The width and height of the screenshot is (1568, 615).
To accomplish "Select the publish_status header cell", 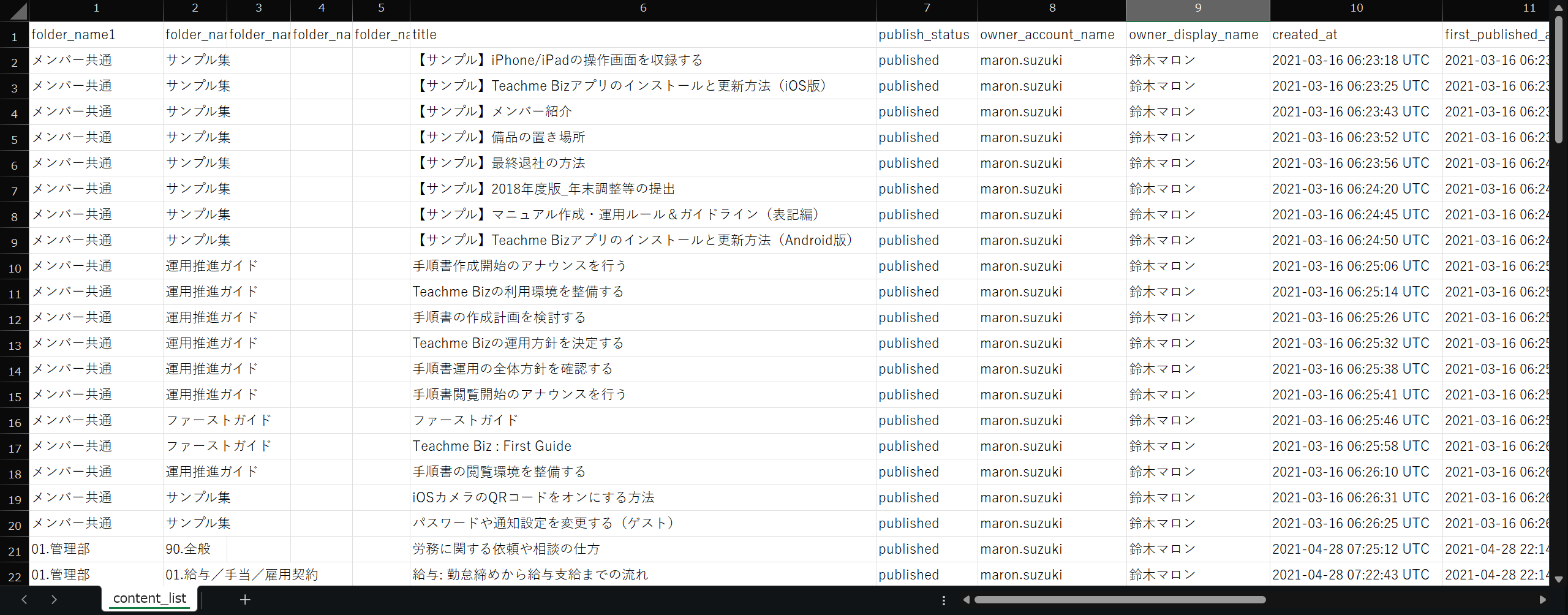I will click(924, 34).
